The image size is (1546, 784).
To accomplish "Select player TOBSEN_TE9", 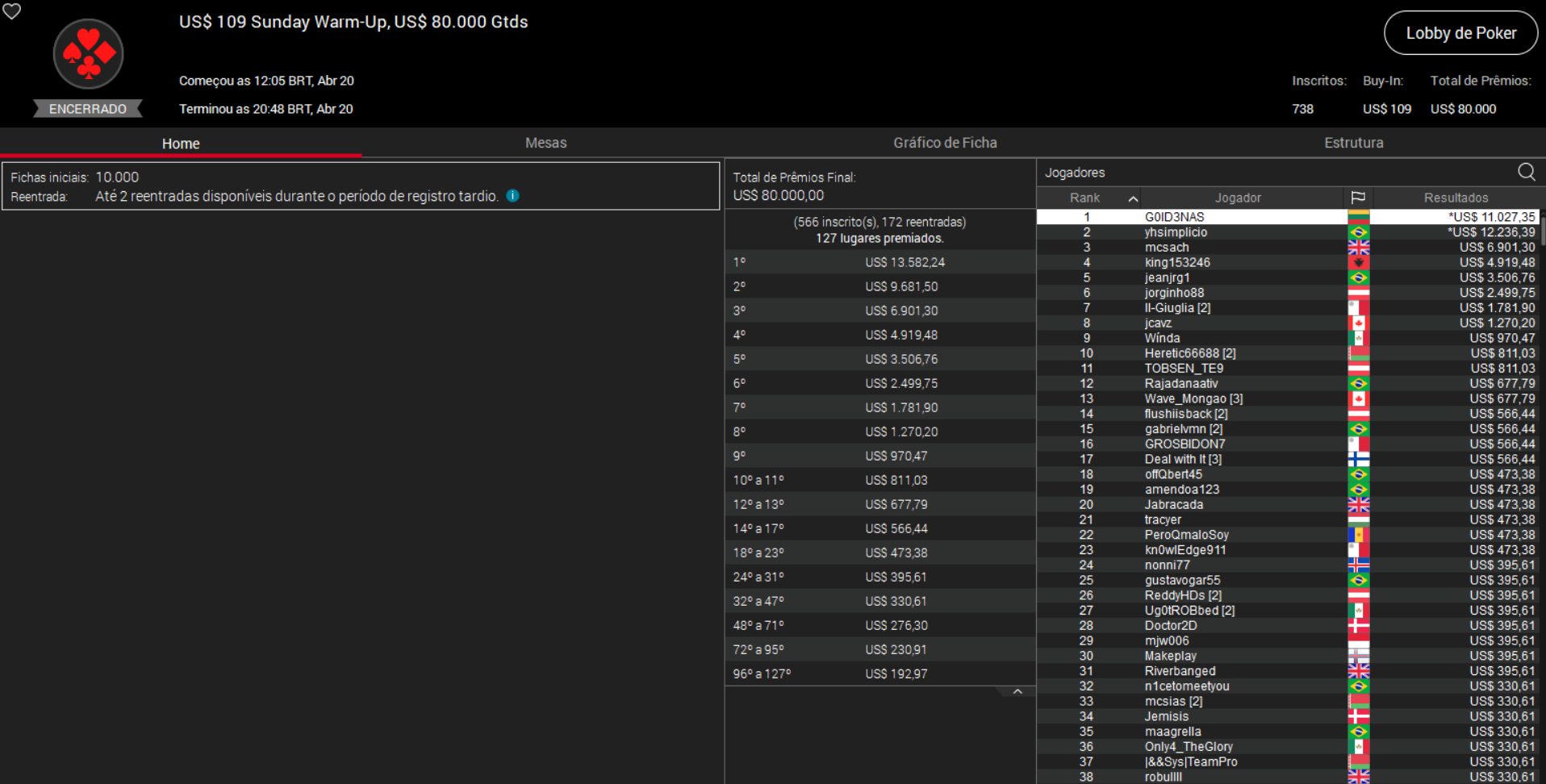I will [x=1288, y=369].
